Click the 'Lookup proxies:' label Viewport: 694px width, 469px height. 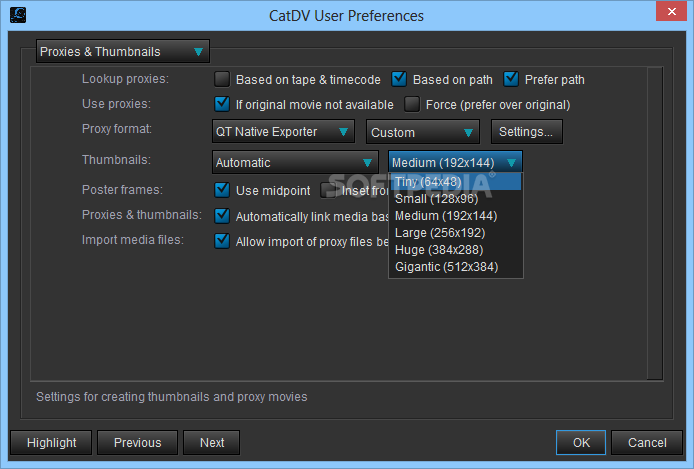click(x=125, y=79)
